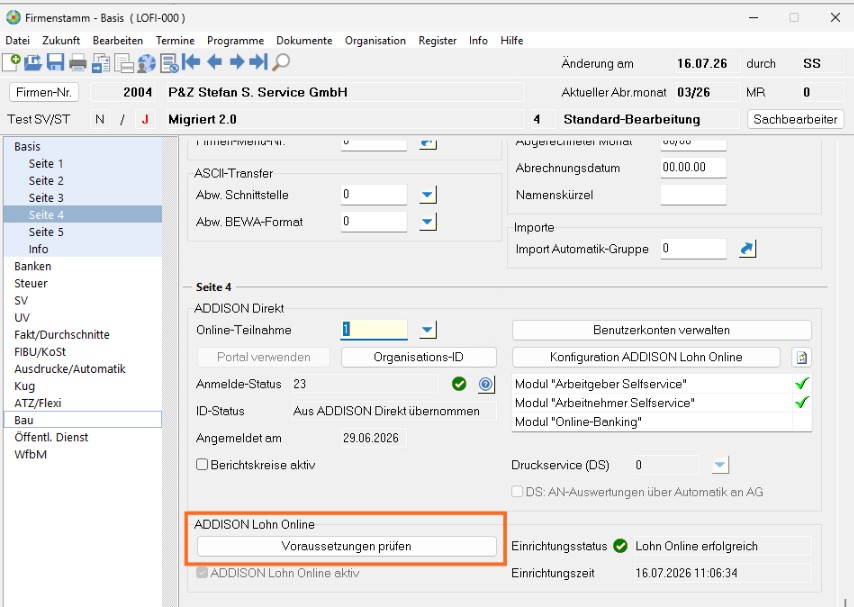Click the globe with person toolbar icon
This screenshot has width=854, height=607.
146,63
